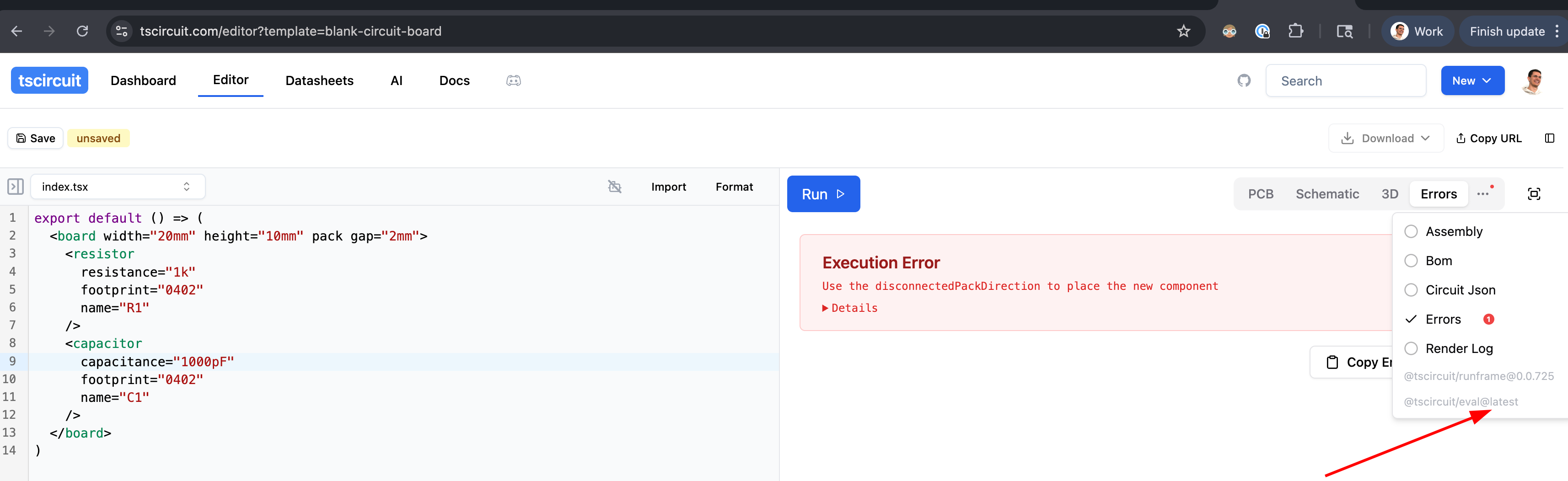Image resolution: width=1568 pixels, height=481 pixels.
Task: Open the Editor nav tab
Action: click(x=231, y=80)
